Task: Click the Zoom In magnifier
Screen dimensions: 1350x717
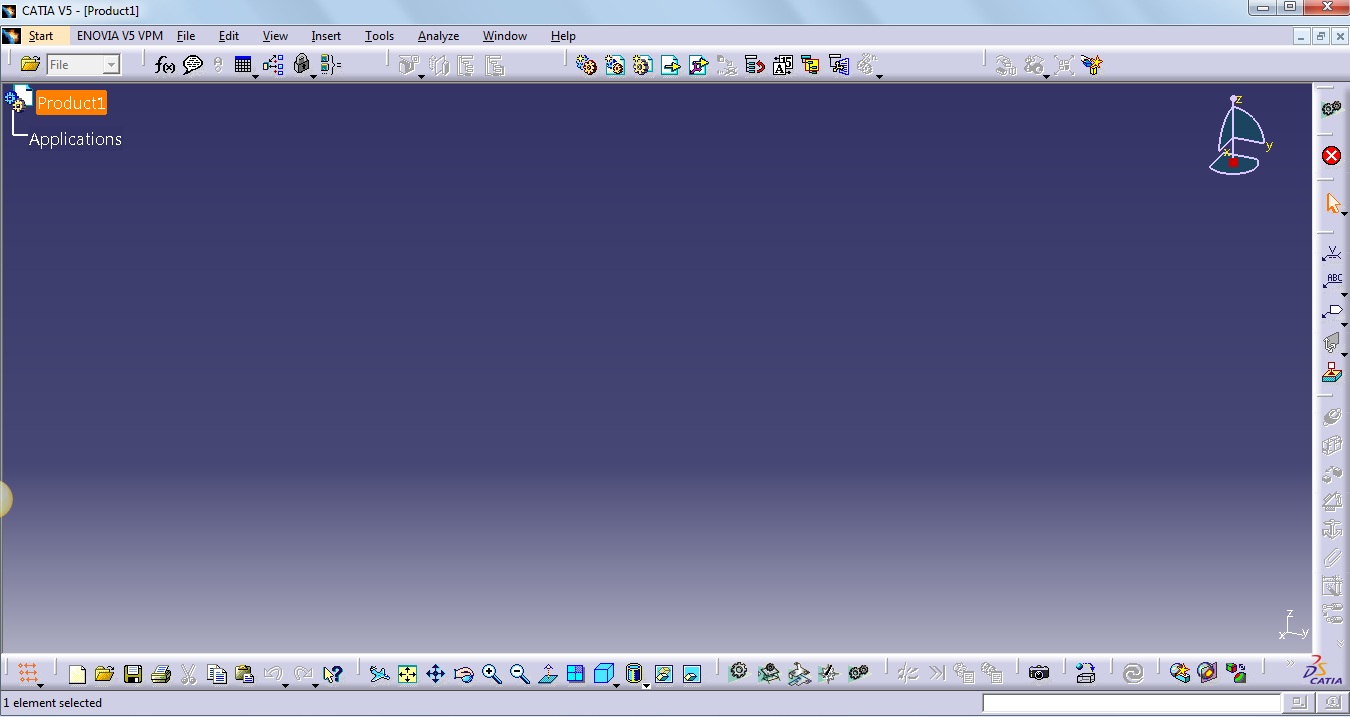Action: [x=491, y=674]
